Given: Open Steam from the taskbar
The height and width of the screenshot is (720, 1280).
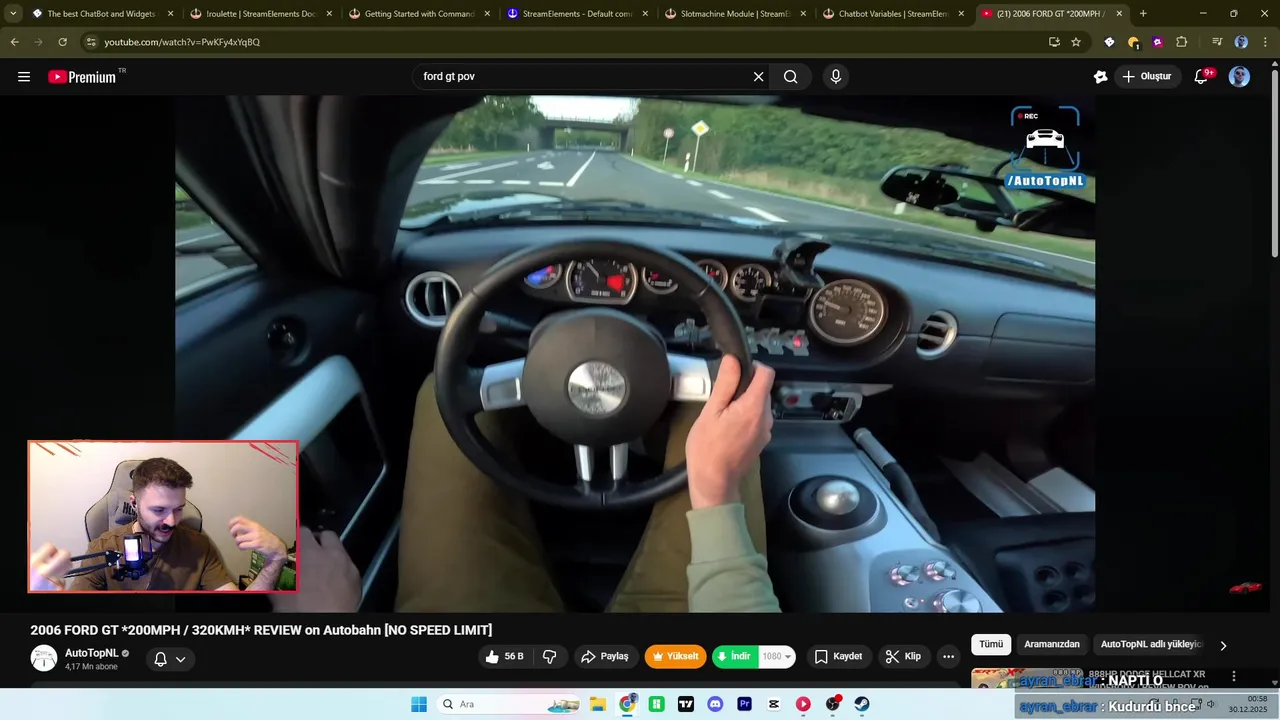Looking at the screenshot, I should pyautogui.click(x=862, y=704).
